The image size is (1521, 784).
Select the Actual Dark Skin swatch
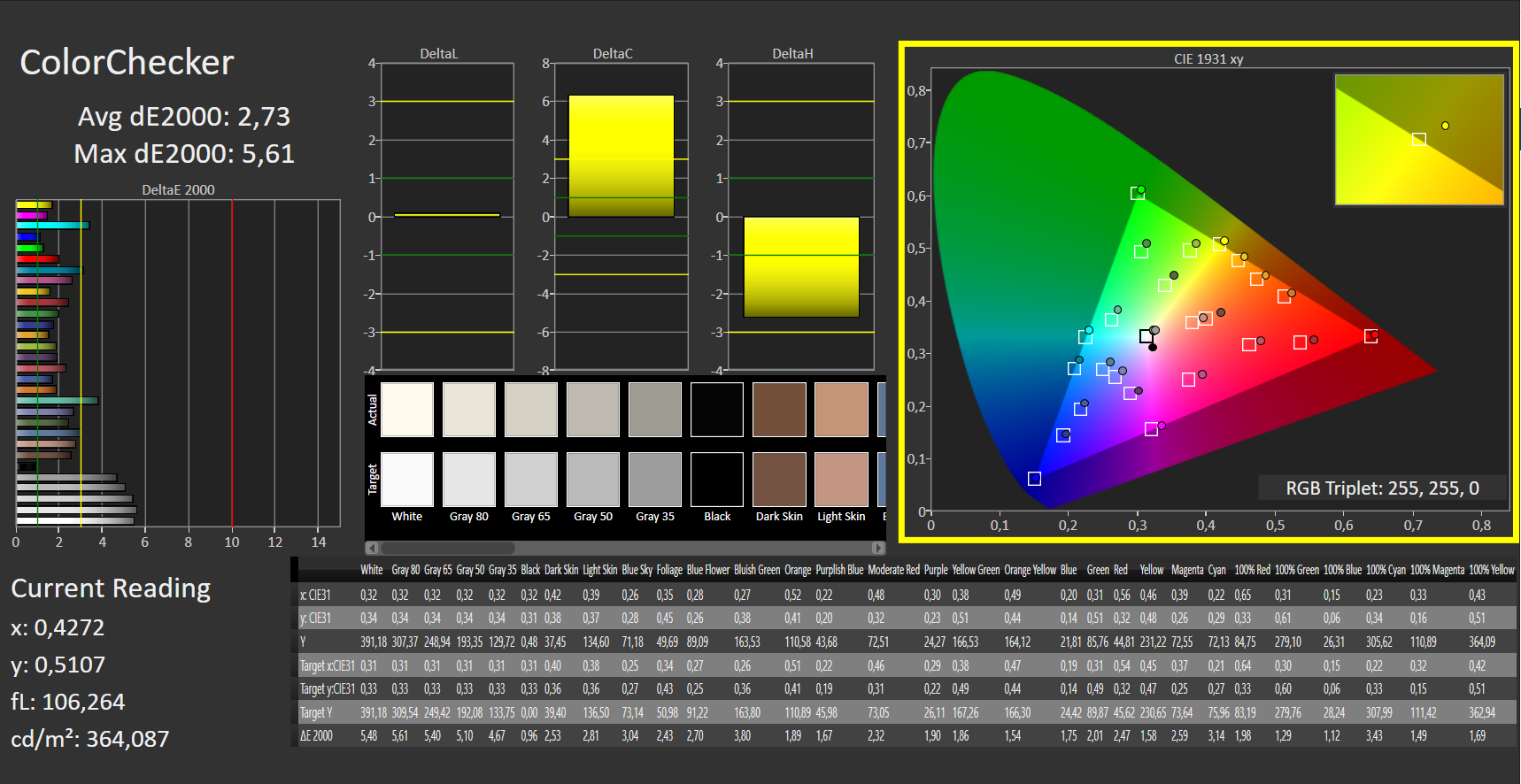click(779, 410)
